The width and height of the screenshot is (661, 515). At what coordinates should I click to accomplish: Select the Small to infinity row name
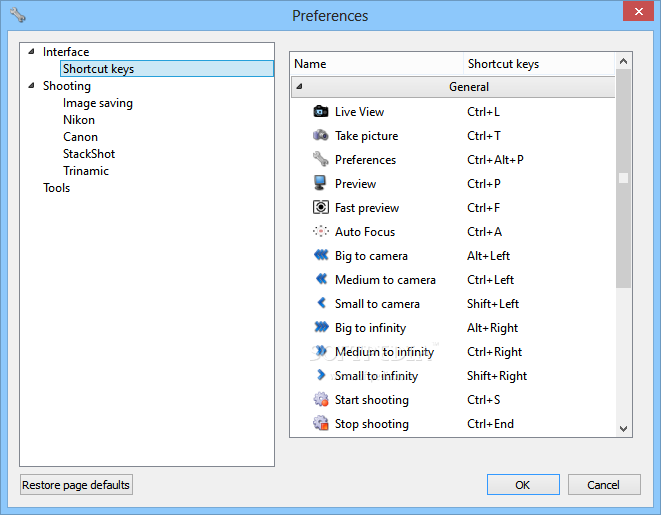(376, 376)
